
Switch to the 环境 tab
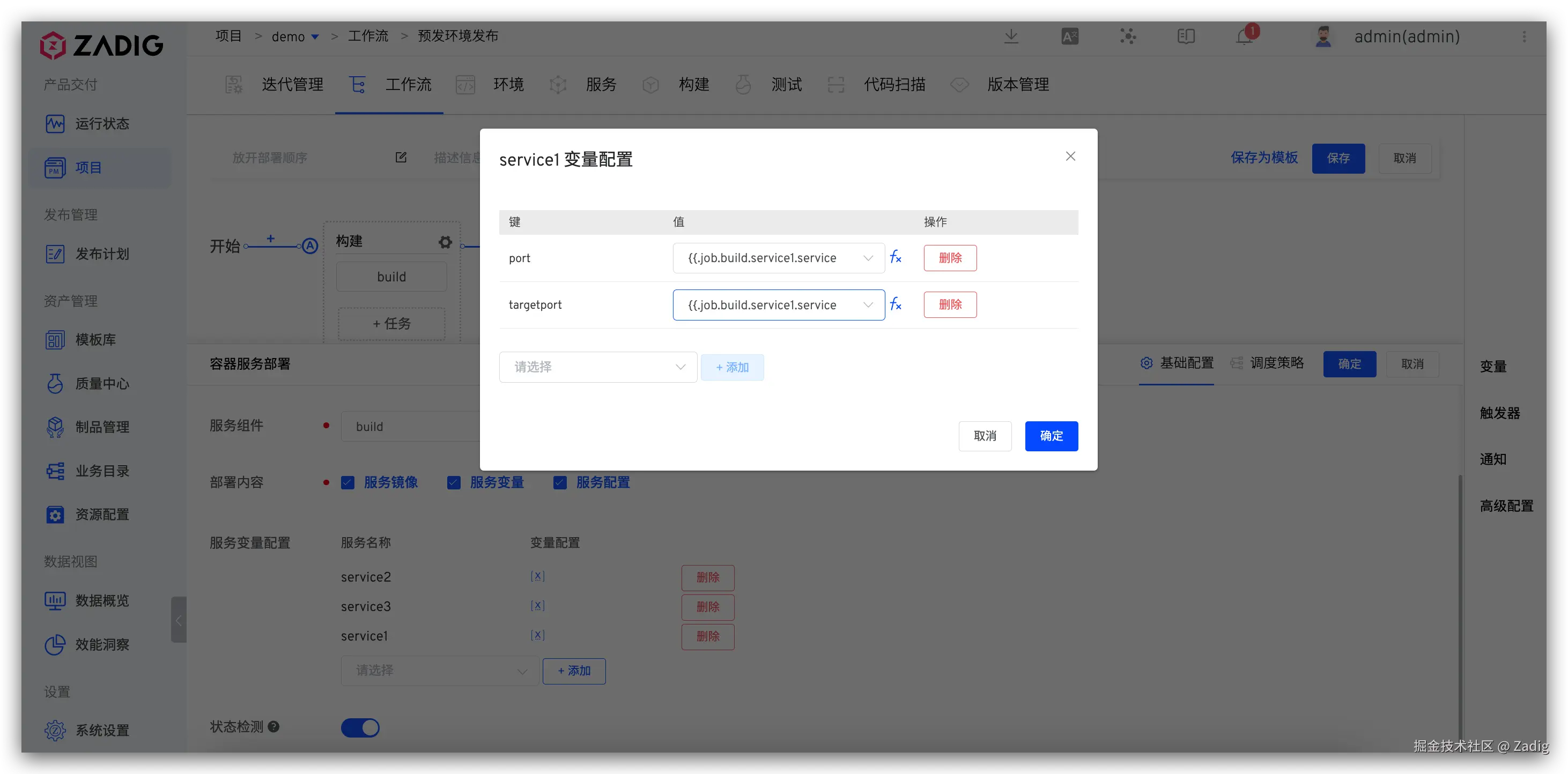pos(507,85)
